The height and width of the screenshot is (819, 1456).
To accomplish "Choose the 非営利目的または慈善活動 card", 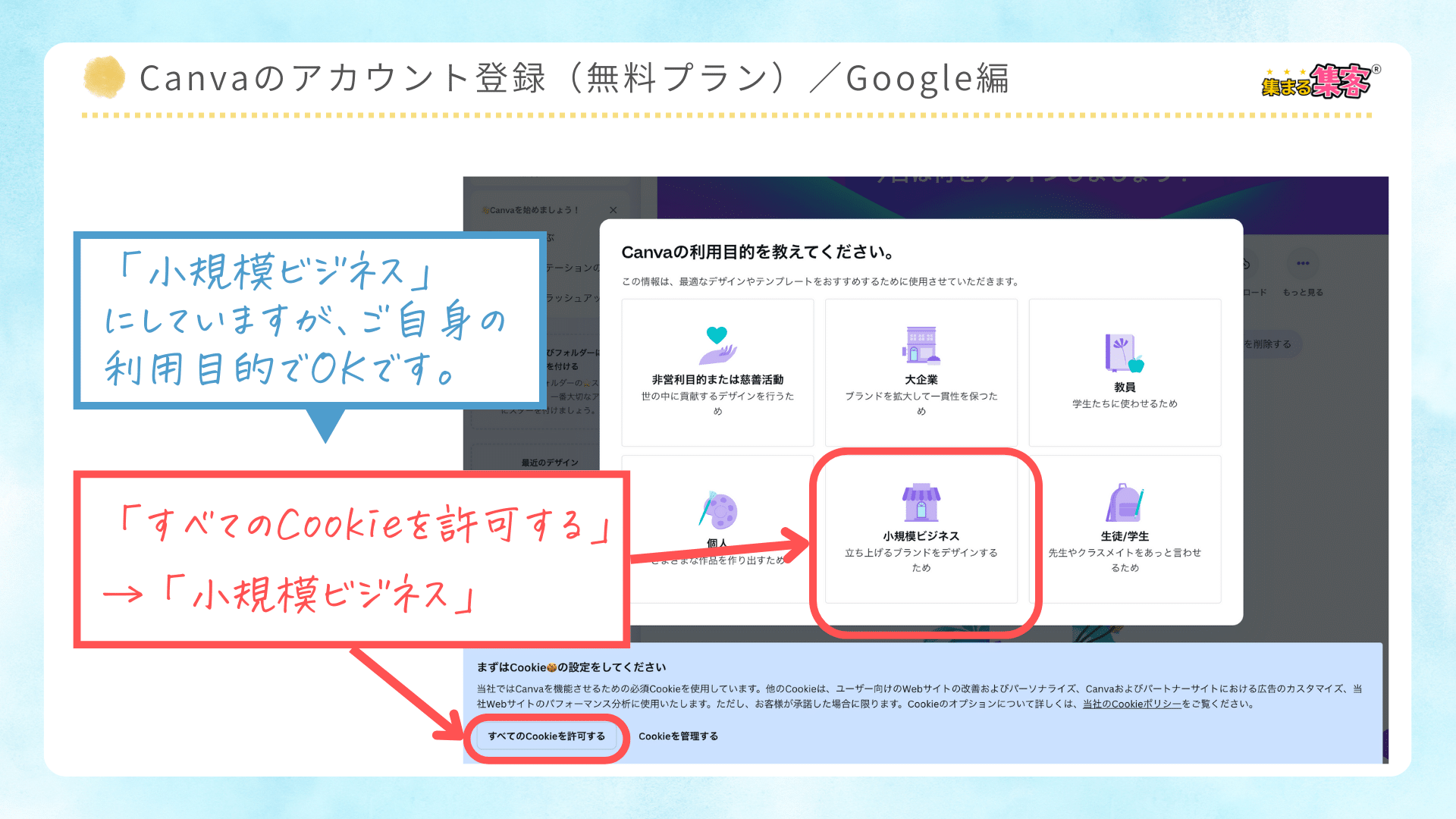I will 717,372.
